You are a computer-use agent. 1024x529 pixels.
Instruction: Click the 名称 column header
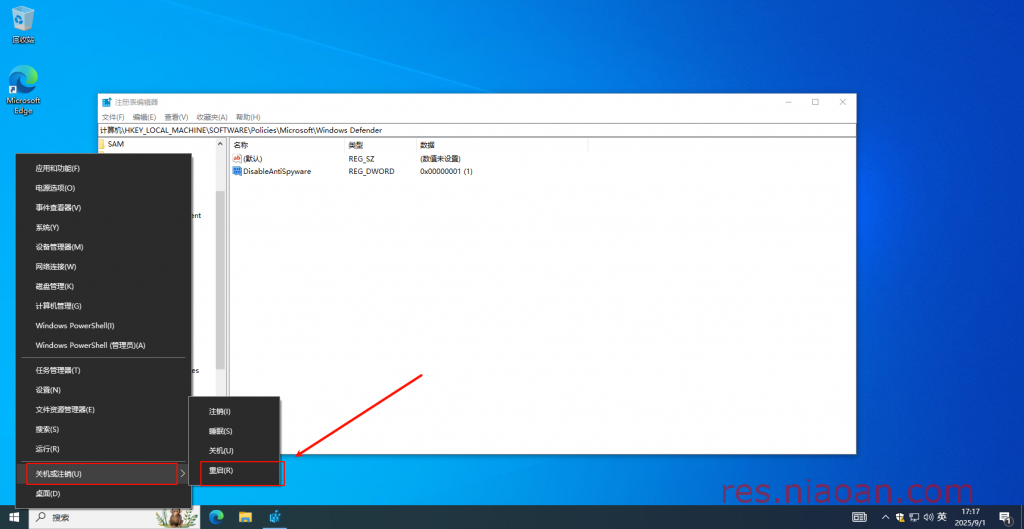click(287, 145)
